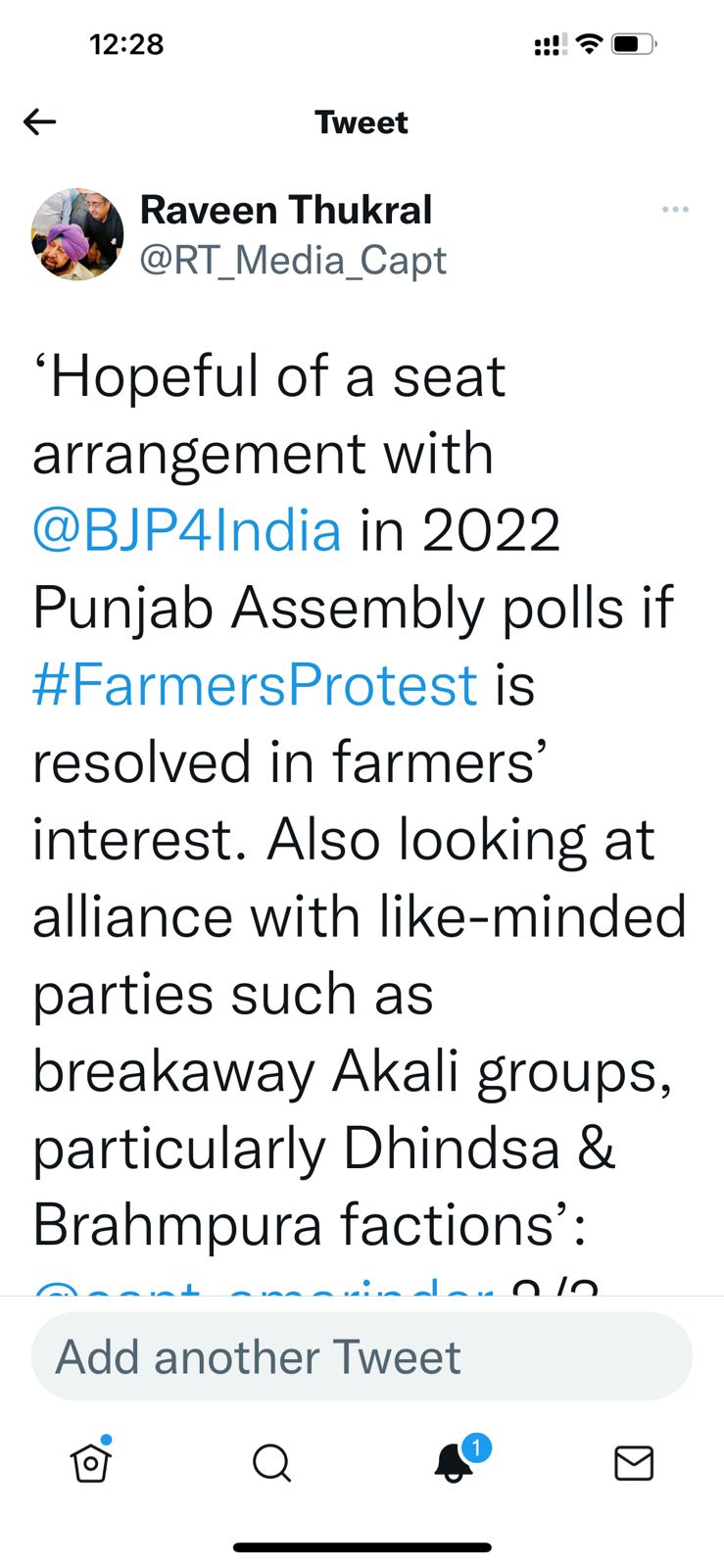The height and width of the screenshot is (1568, 724).
Task: Tap the partially visible @capt_amarinder mention
Action: click(263, 1287)
